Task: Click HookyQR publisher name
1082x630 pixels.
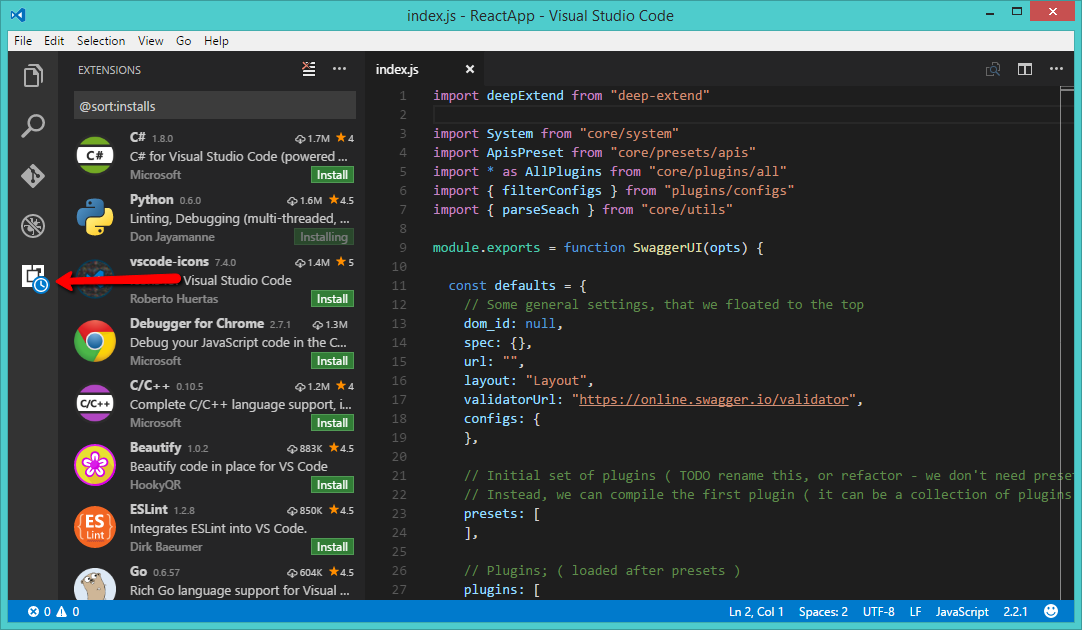Action: pos(155,485)
